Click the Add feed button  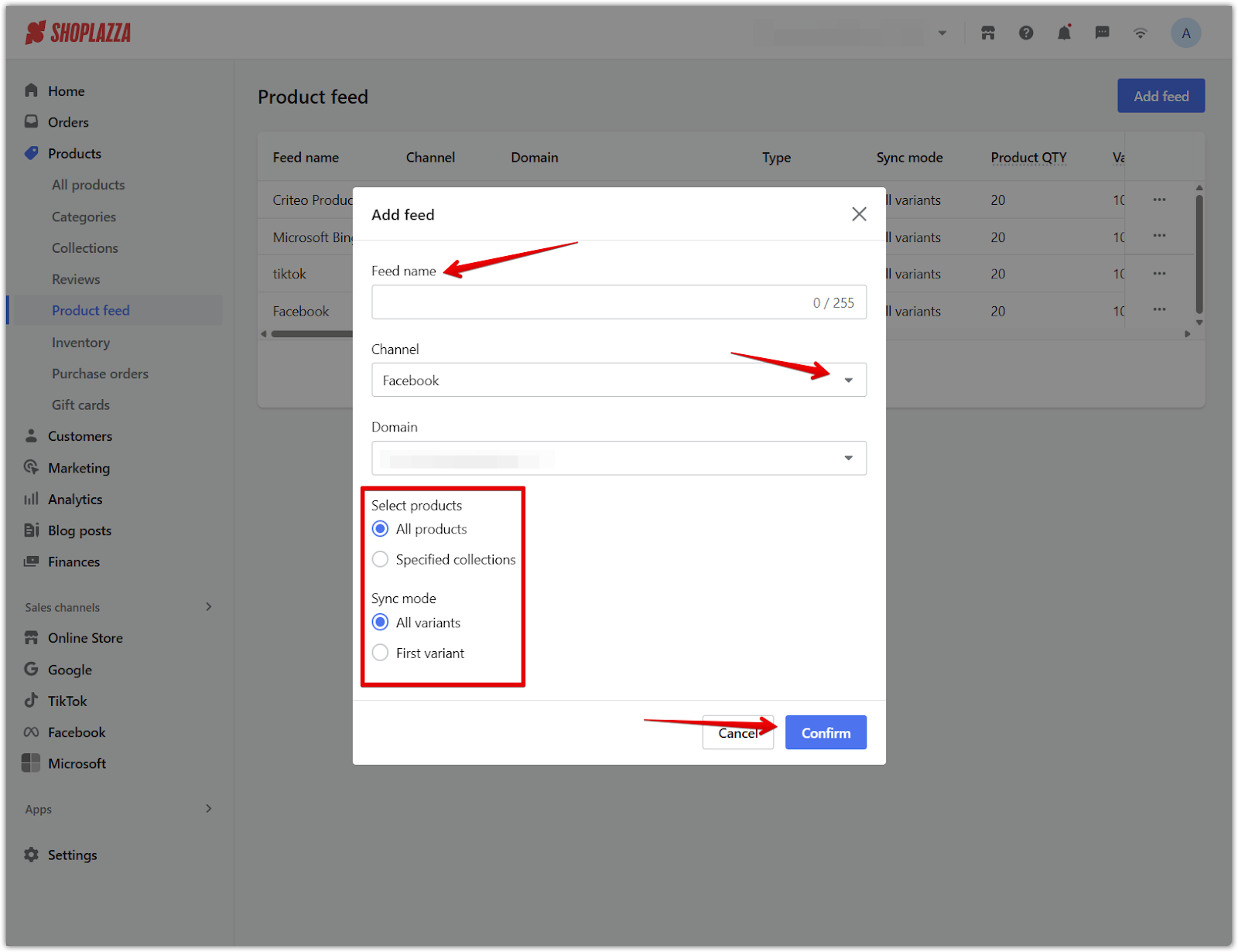coord(1161,96)
